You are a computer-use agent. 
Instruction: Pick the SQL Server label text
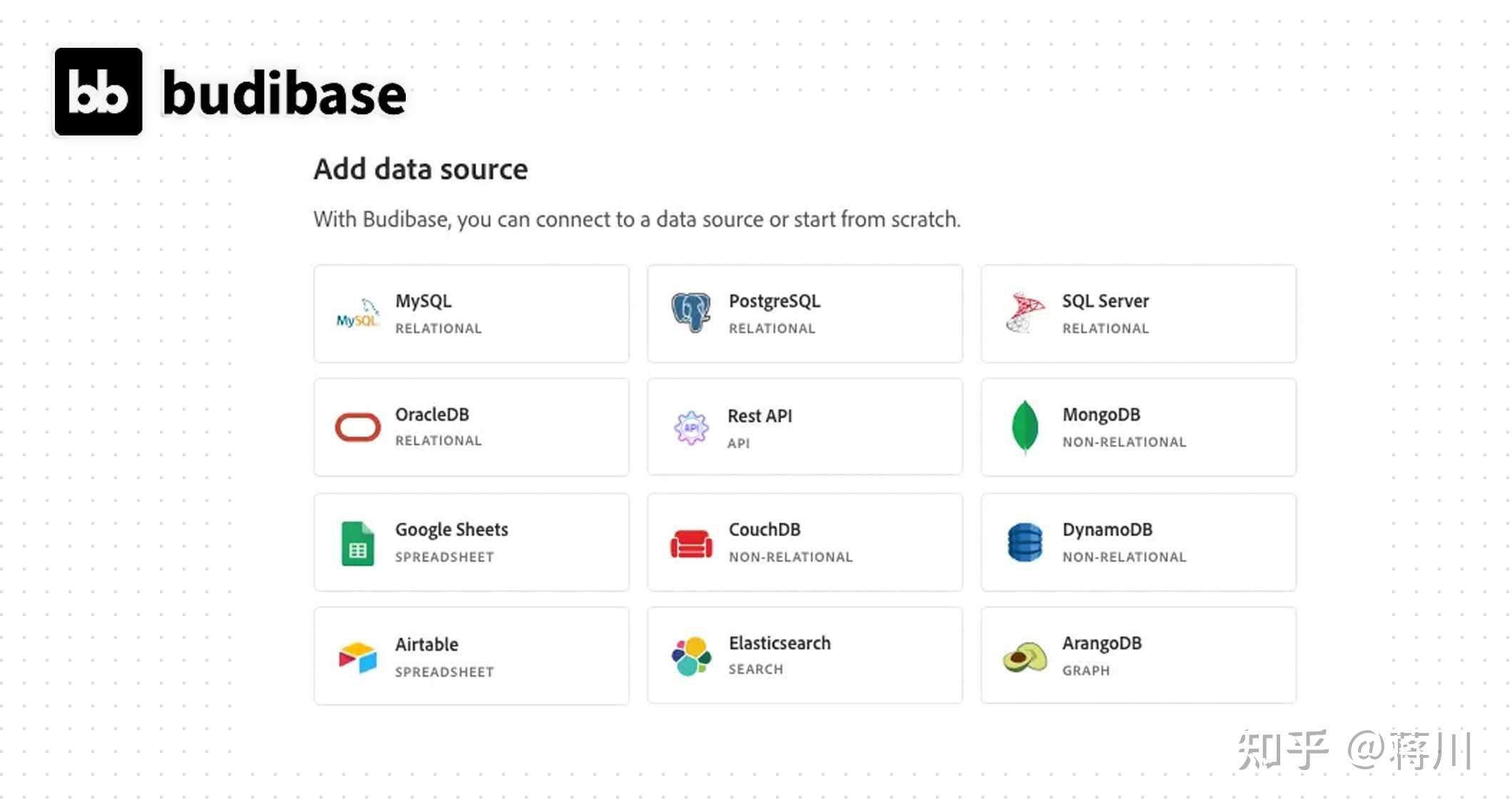(1105, 301)
